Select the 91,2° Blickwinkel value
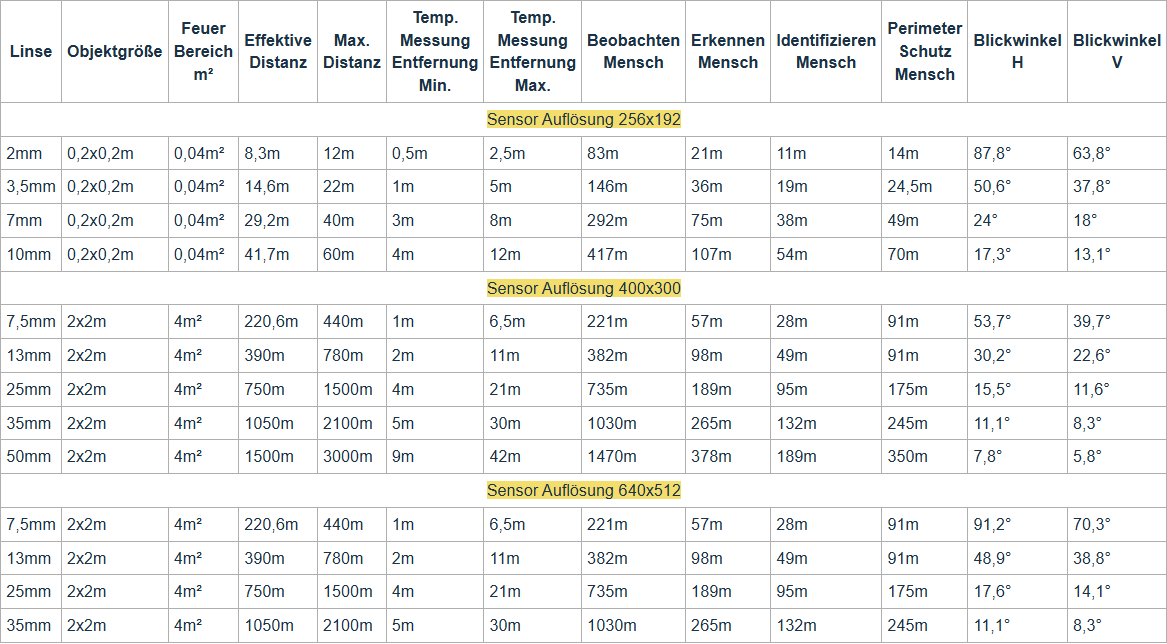Image resolution: width=1167 pixels, height=644 pixels. tap(992, 525)
